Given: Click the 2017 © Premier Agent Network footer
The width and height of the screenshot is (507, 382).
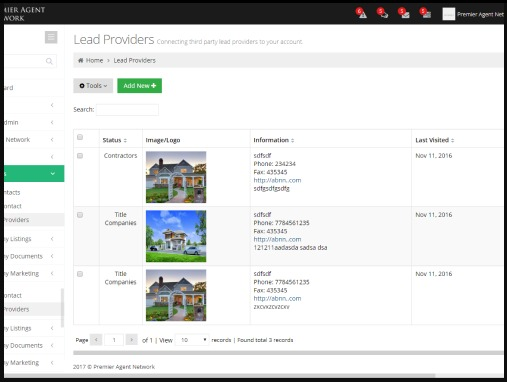Looking at the screenshot, I should click(114, 367).
